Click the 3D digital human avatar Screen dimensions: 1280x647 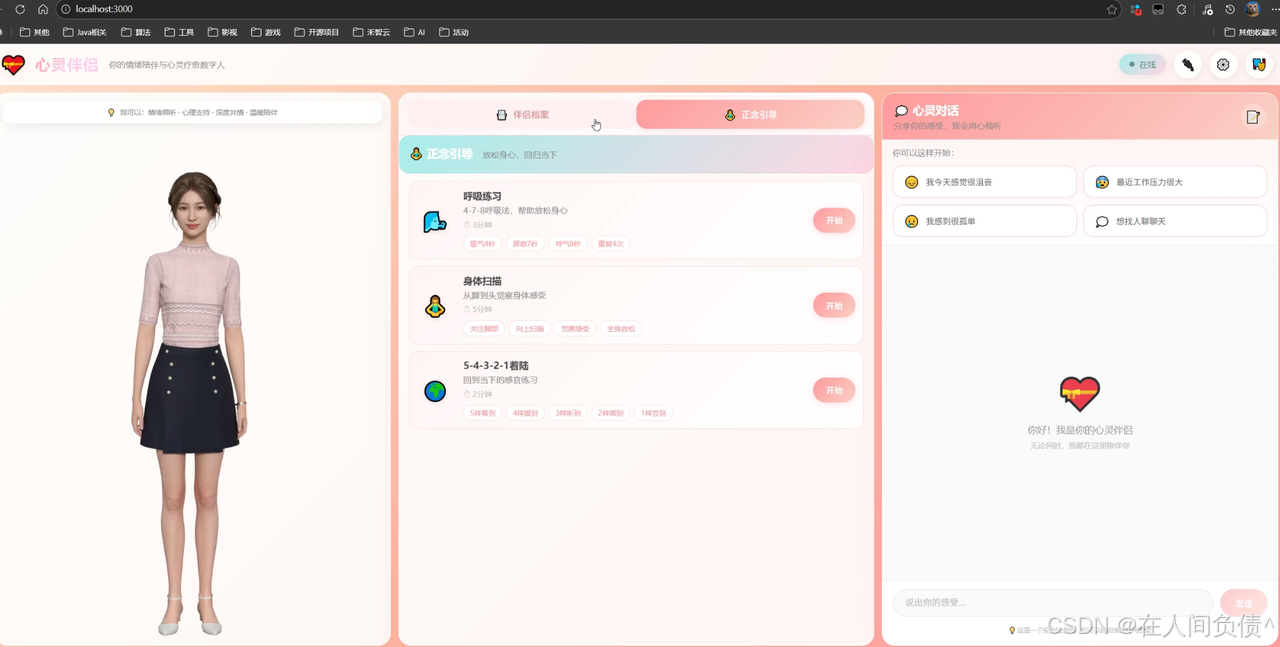tap(190, 403)
